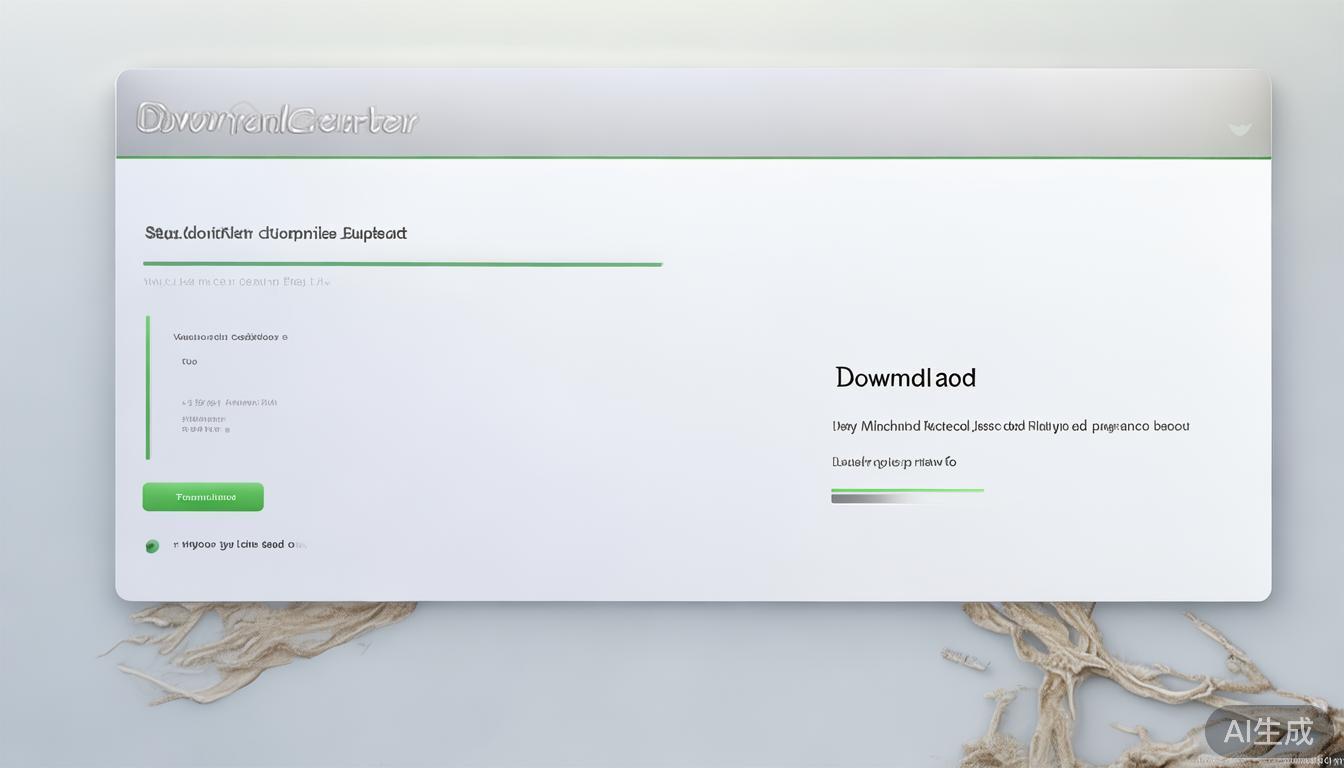Open the link text directly above the progress bar
This screenshot has width=1344, height=768.
894,462
